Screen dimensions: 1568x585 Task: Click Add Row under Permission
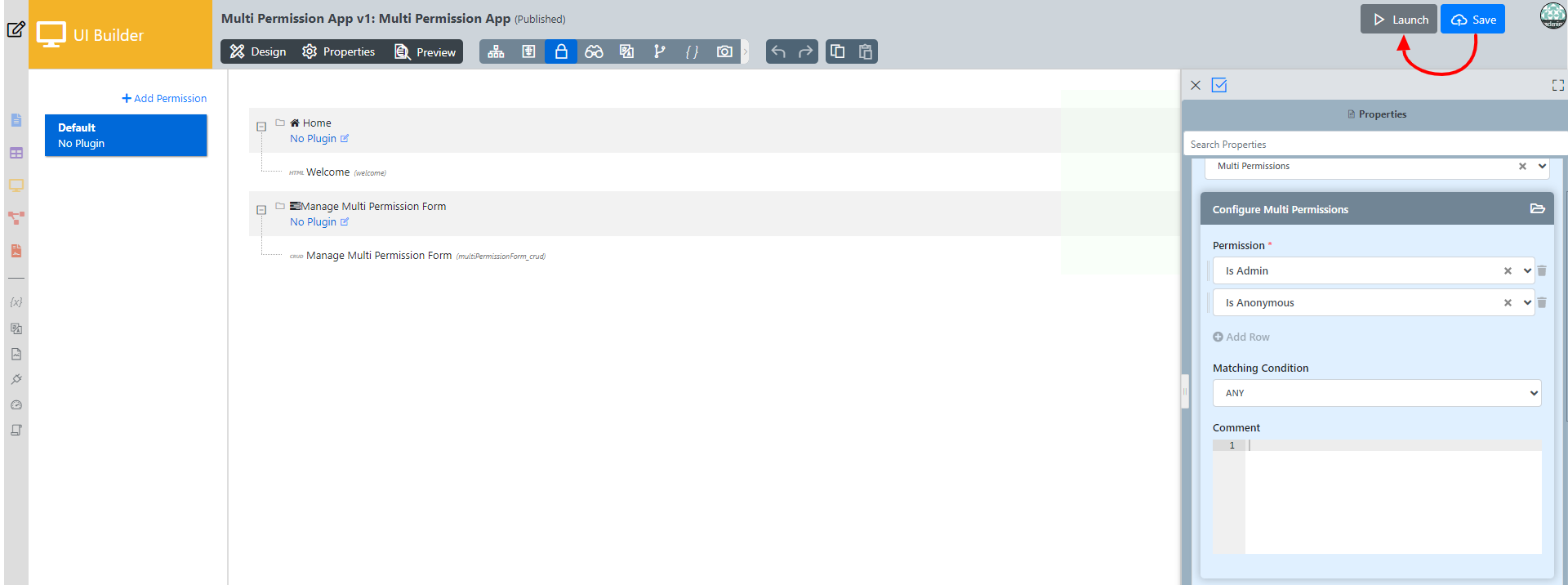[x=1241, y=337]
